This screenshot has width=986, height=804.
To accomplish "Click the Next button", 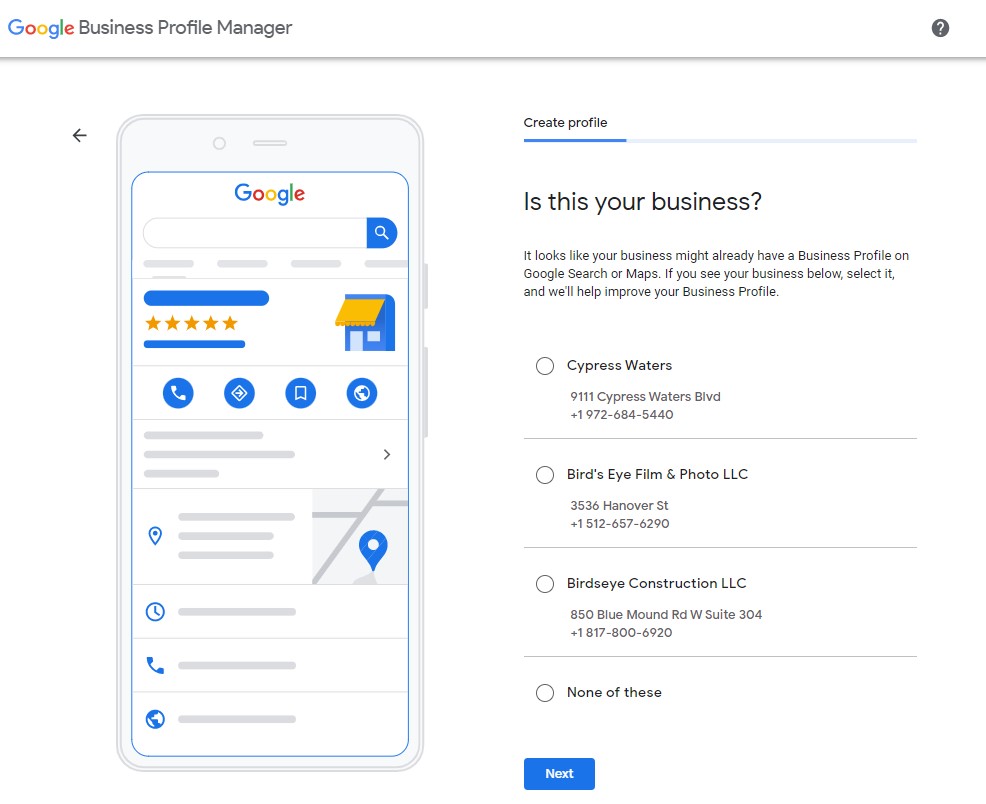I will [559, 774].
